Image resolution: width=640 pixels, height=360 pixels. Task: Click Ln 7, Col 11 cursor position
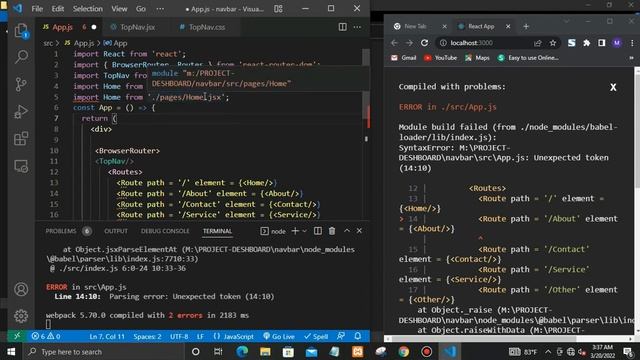pos(107,336)
